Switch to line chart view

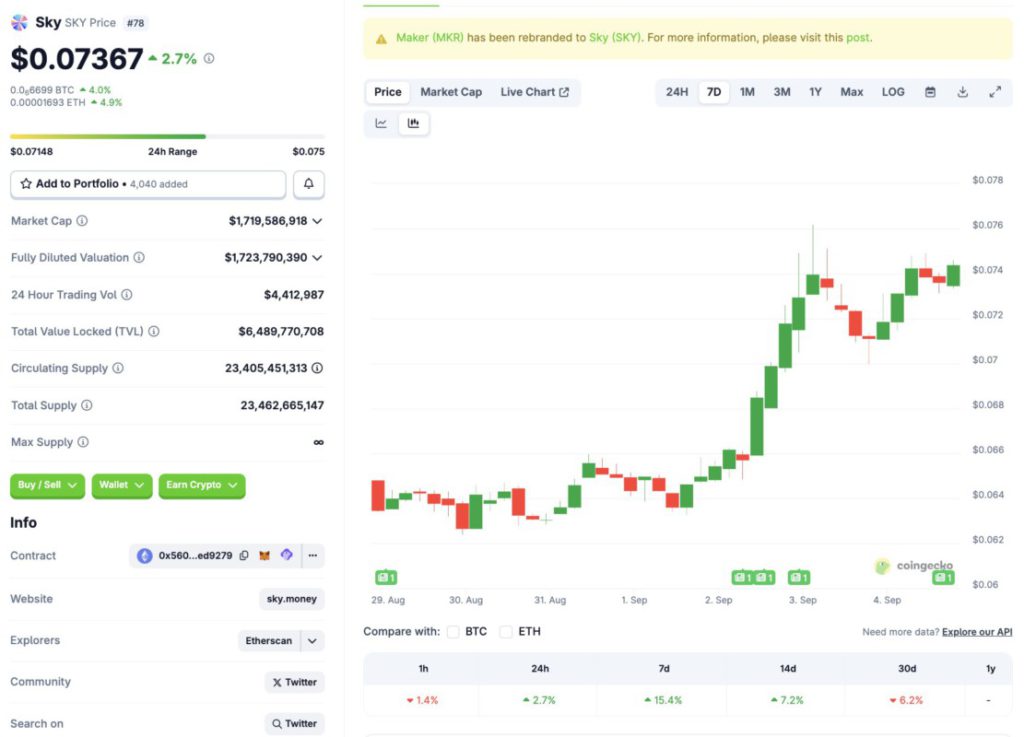[x=381, y=123]
